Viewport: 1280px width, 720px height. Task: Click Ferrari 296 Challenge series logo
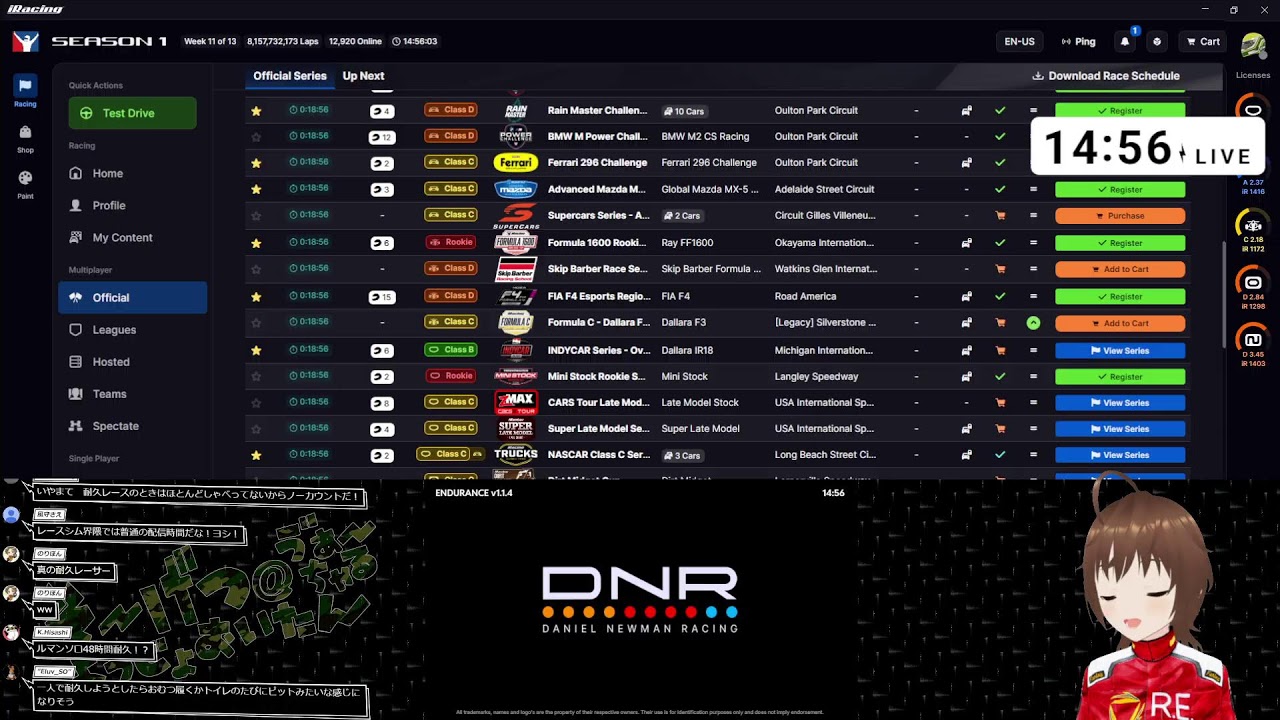516,163
